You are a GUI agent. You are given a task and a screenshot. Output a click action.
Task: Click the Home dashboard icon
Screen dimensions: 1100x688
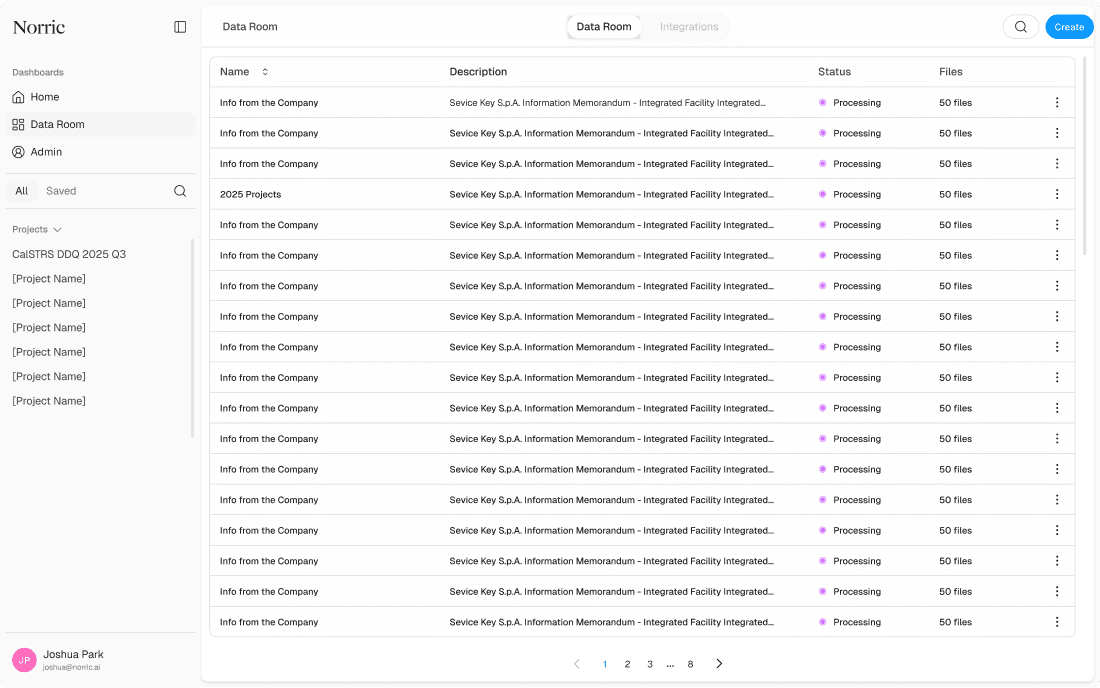point(18,97)
